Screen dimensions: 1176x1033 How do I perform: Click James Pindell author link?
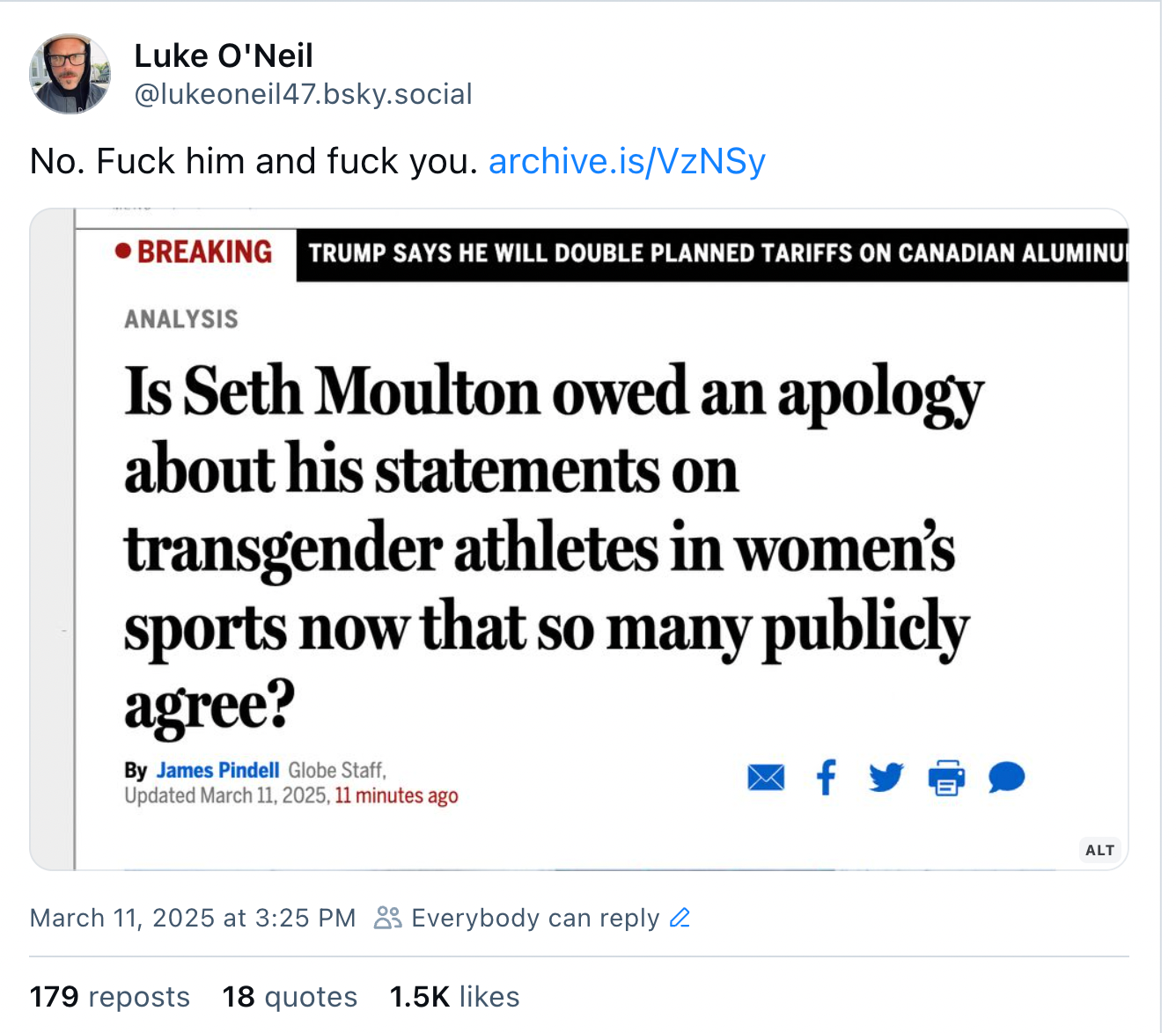[x=217, y=770]
